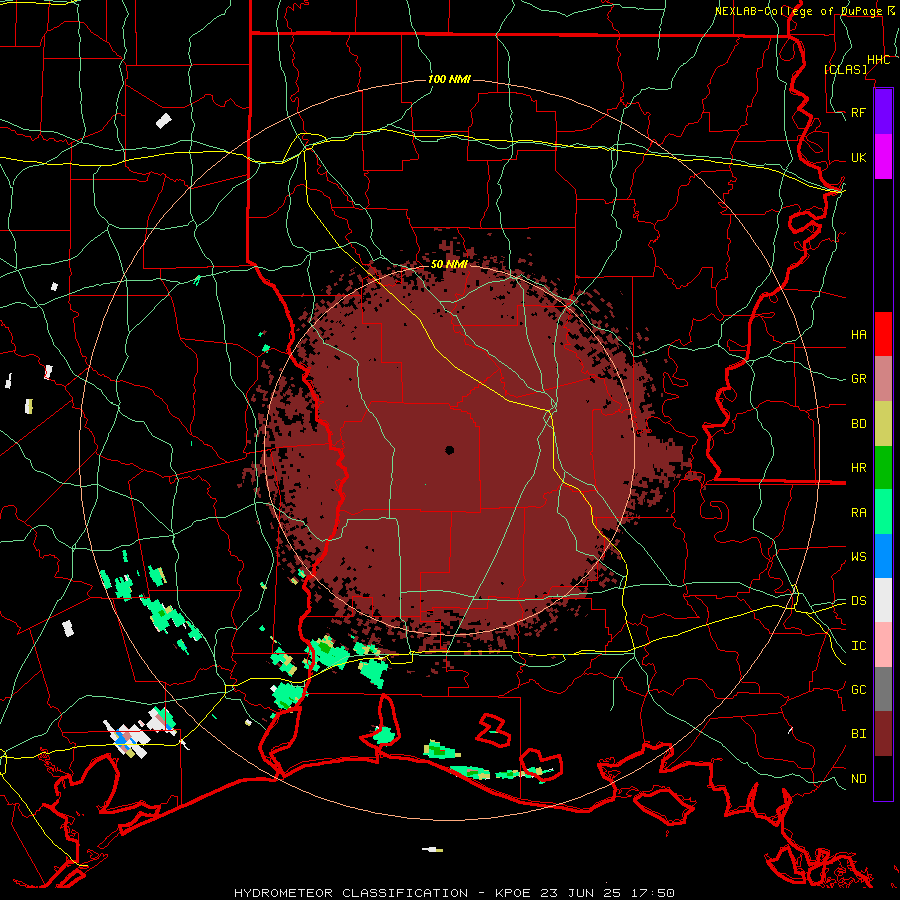
Task: Select the light pink IC swatch
Action: pyautogui.click(x=883, y=645)
